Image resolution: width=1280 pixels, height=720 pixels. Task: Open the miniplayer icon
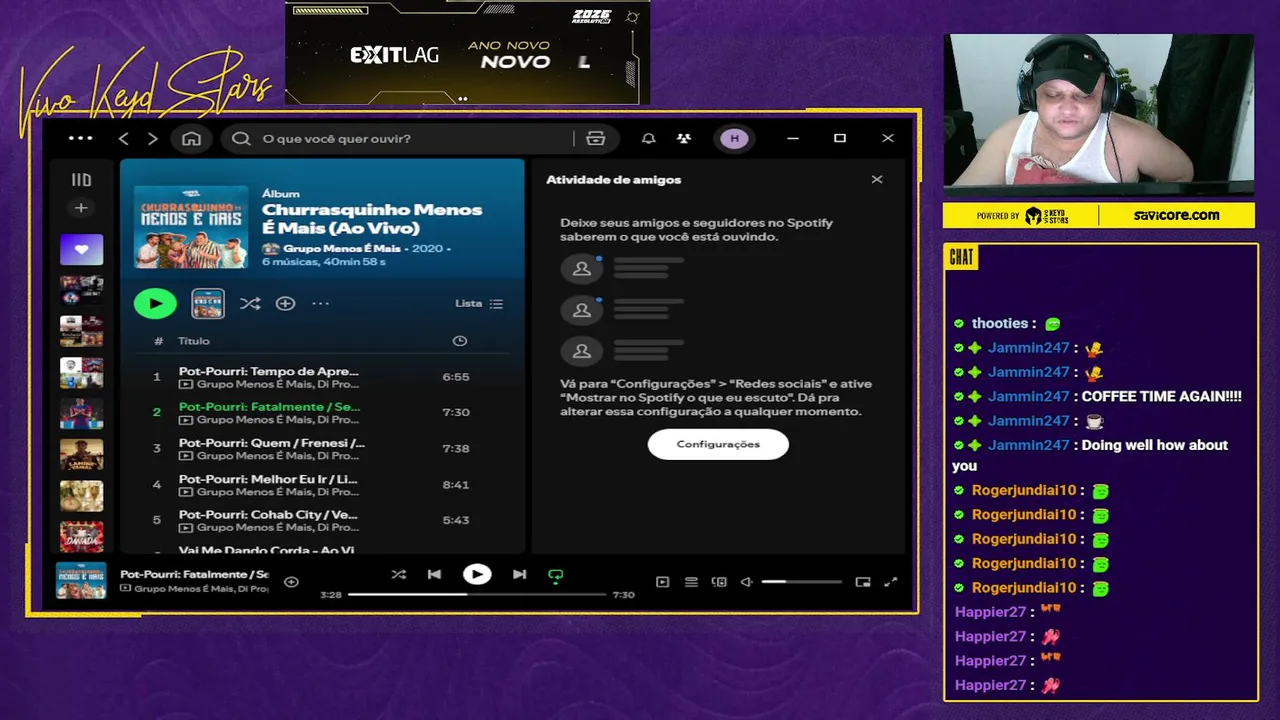(863, 581)
